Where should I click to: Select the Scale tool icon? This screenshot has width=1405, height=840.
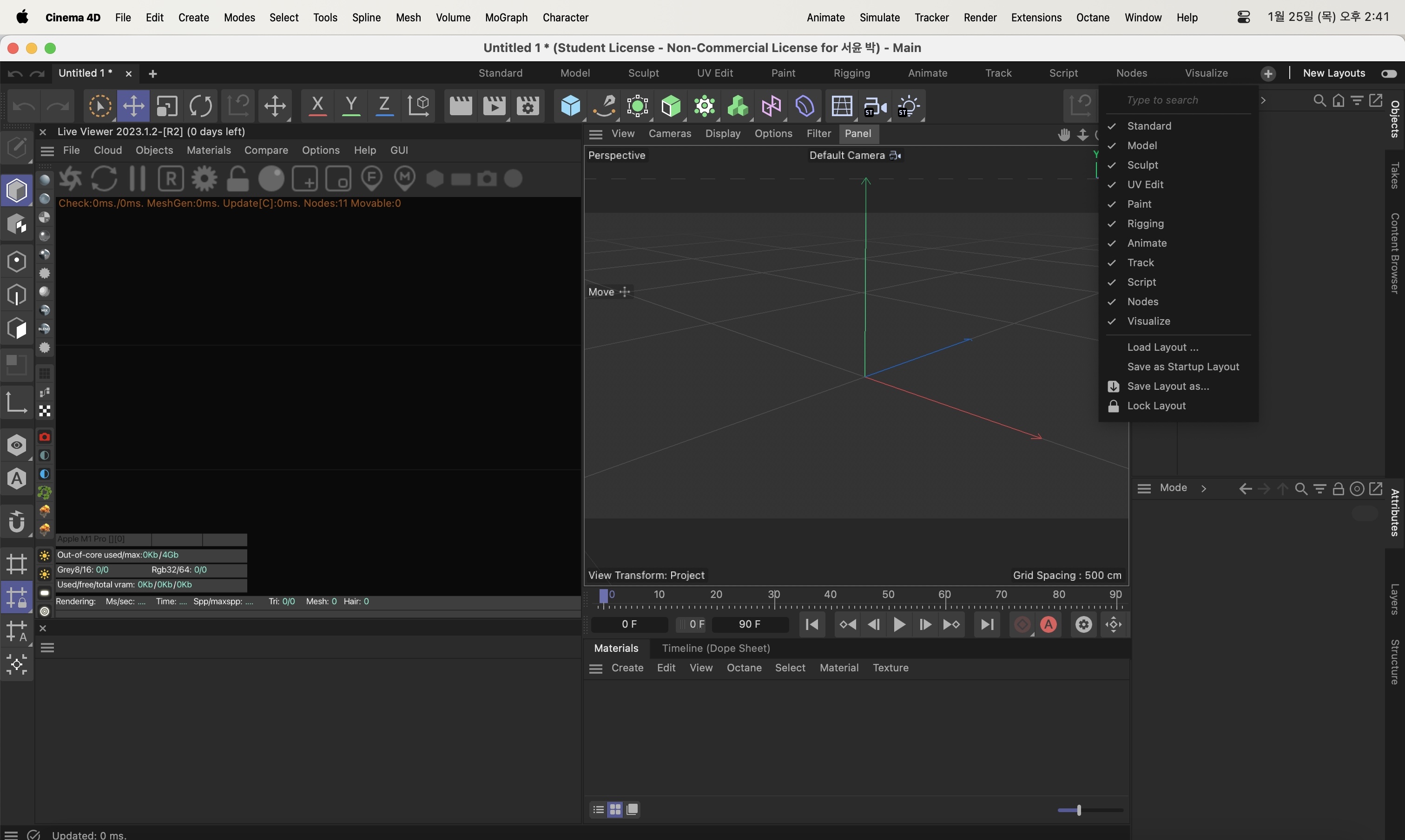coord(166,106)
